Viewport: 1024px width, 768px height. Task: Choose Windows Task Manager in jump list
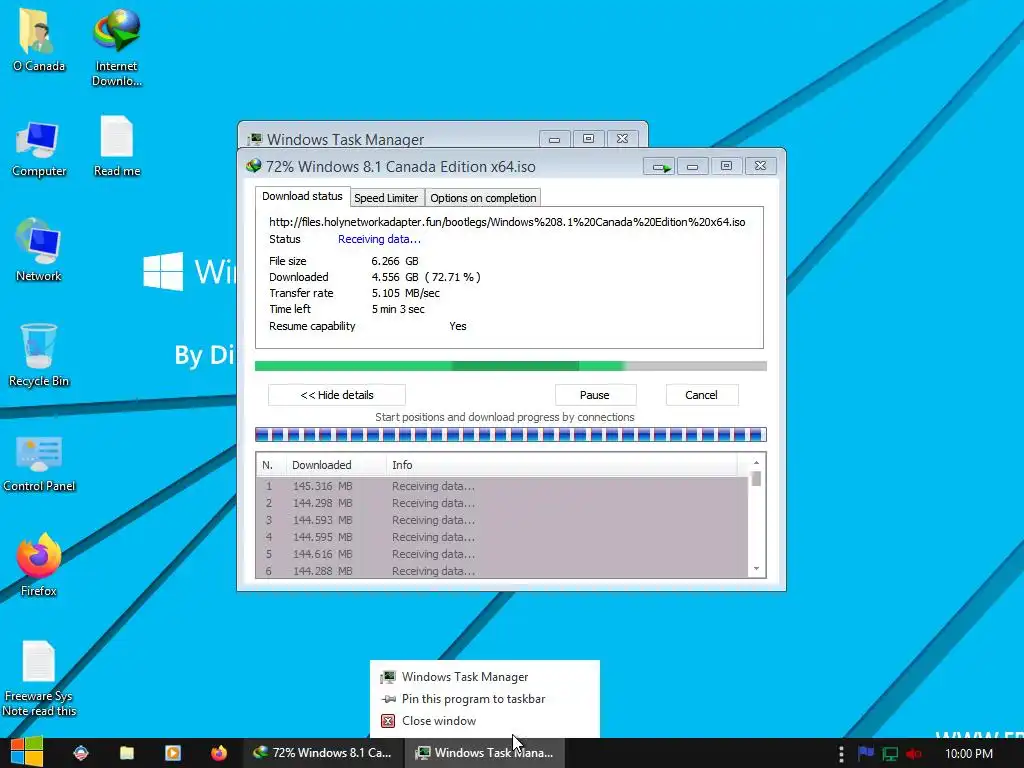(x=485, y=677)
